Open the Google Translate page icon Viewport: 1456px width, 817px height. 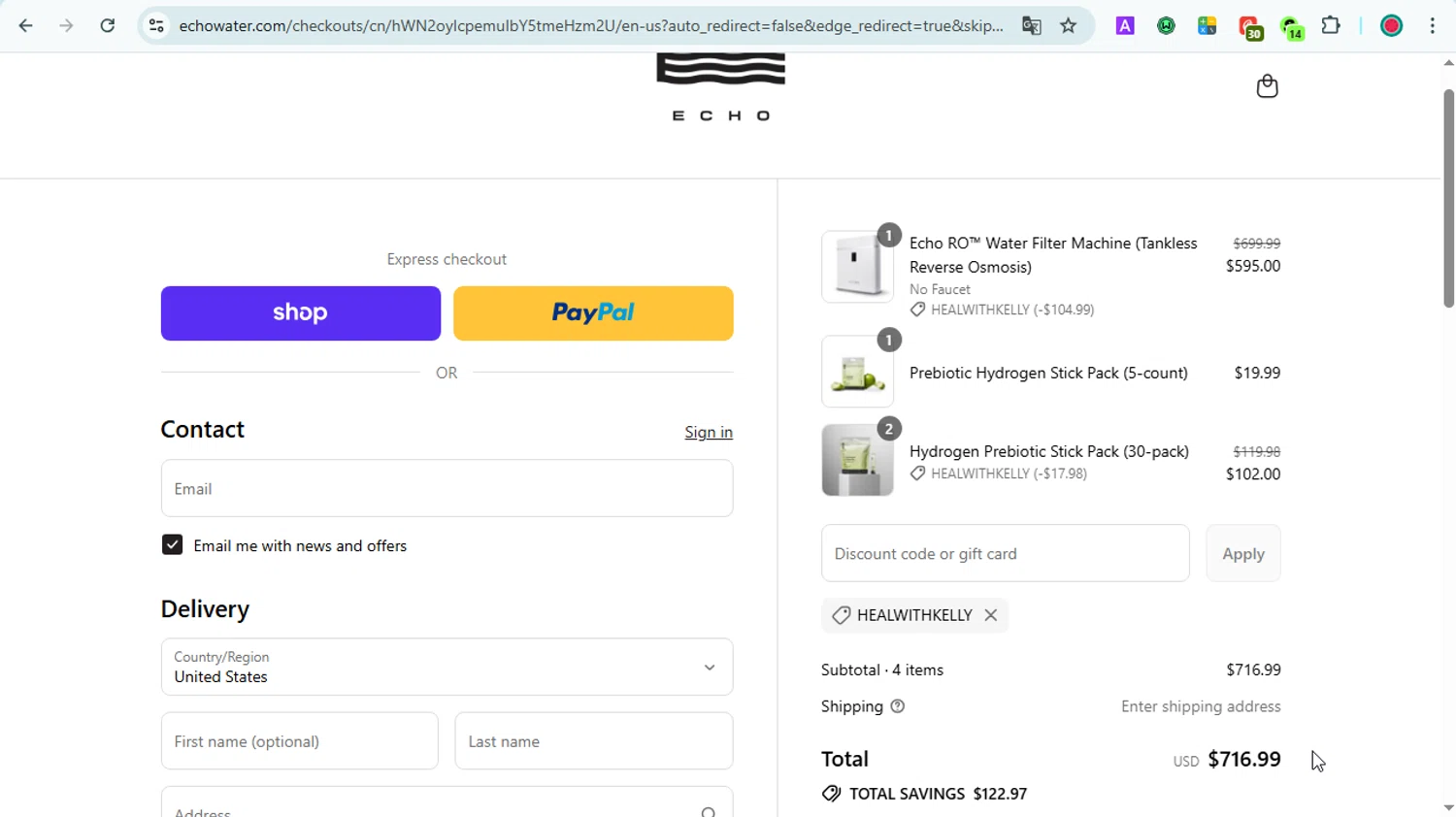(x=1031, y=26)
